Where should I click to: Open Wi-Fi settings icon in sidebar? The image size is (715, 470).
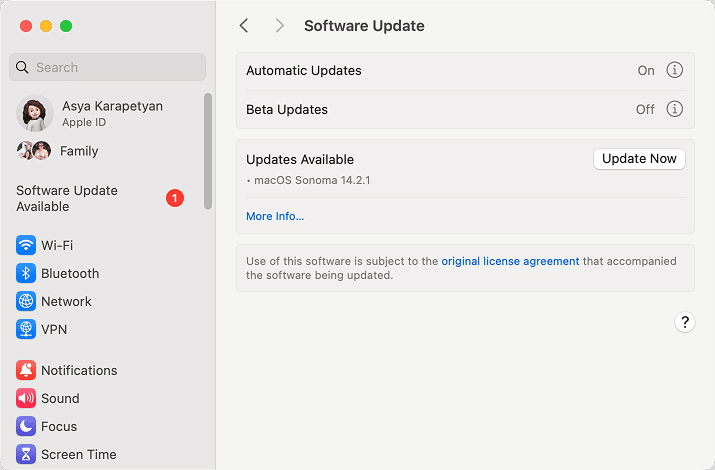click(x=26, y=246)
